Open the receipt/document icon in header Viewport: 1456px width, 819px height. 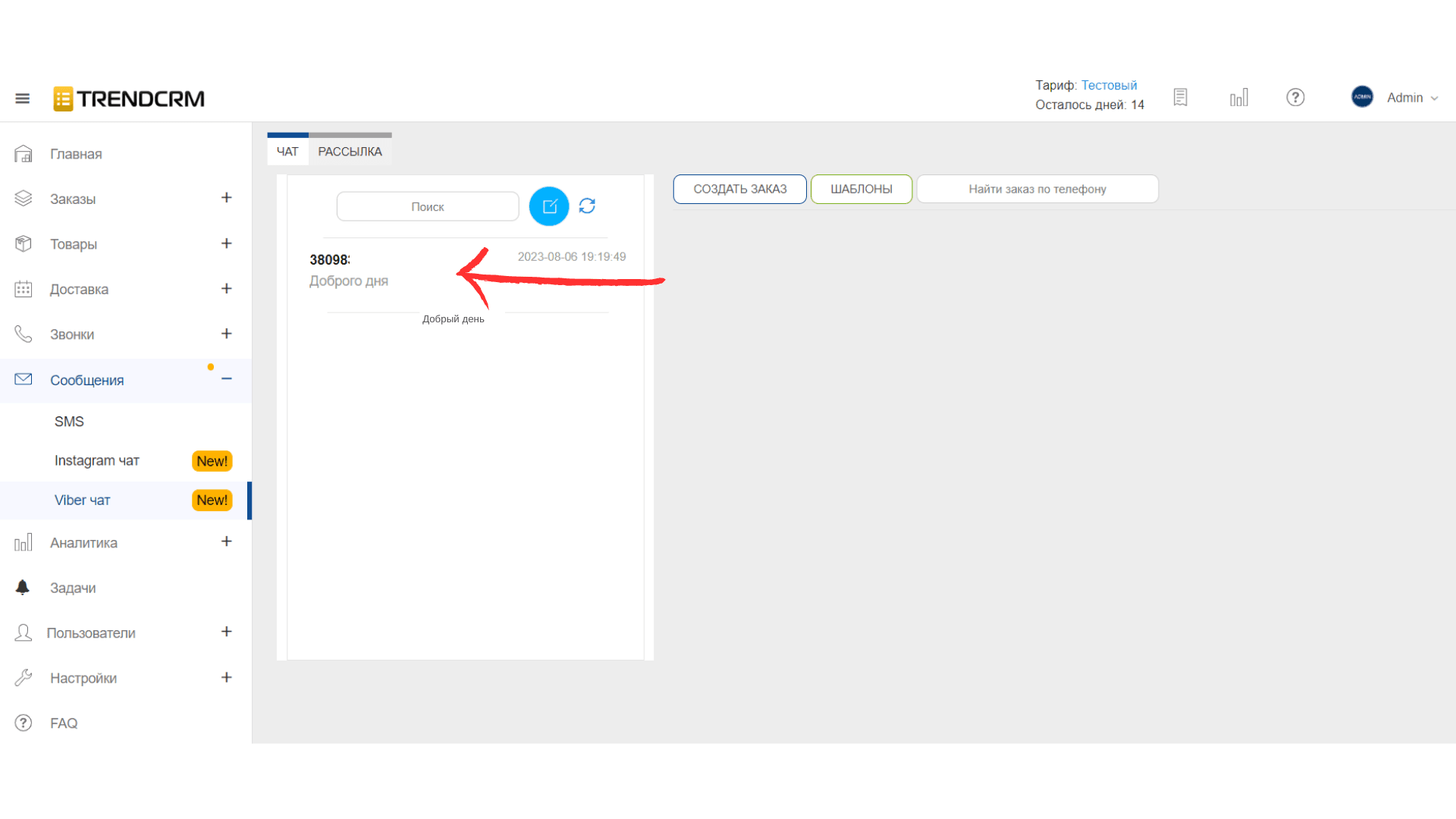[x=1180, y=97]
